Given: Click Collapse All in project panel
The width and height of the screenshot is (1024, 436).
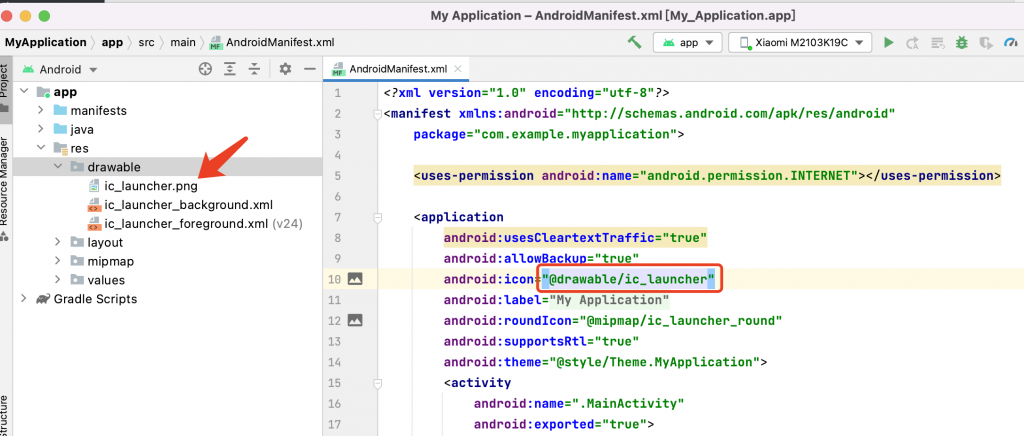Looking at the screenshot, I should click(x=255, y=69).
